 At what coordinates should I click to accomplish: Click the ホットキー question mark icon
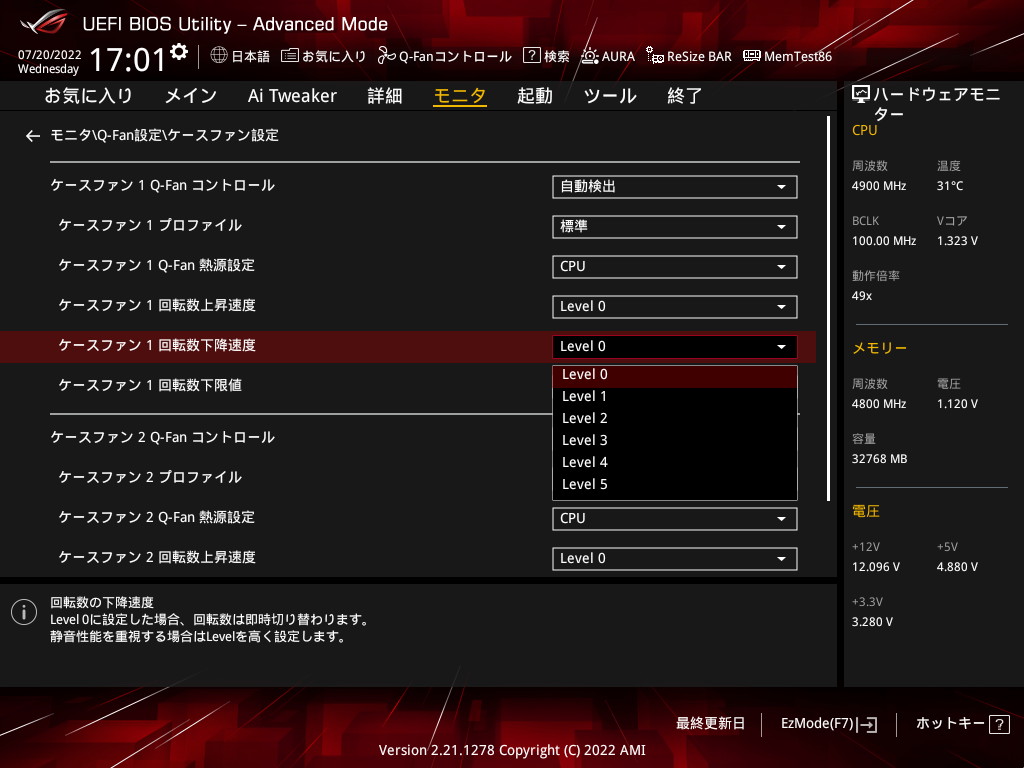[999, 724]
